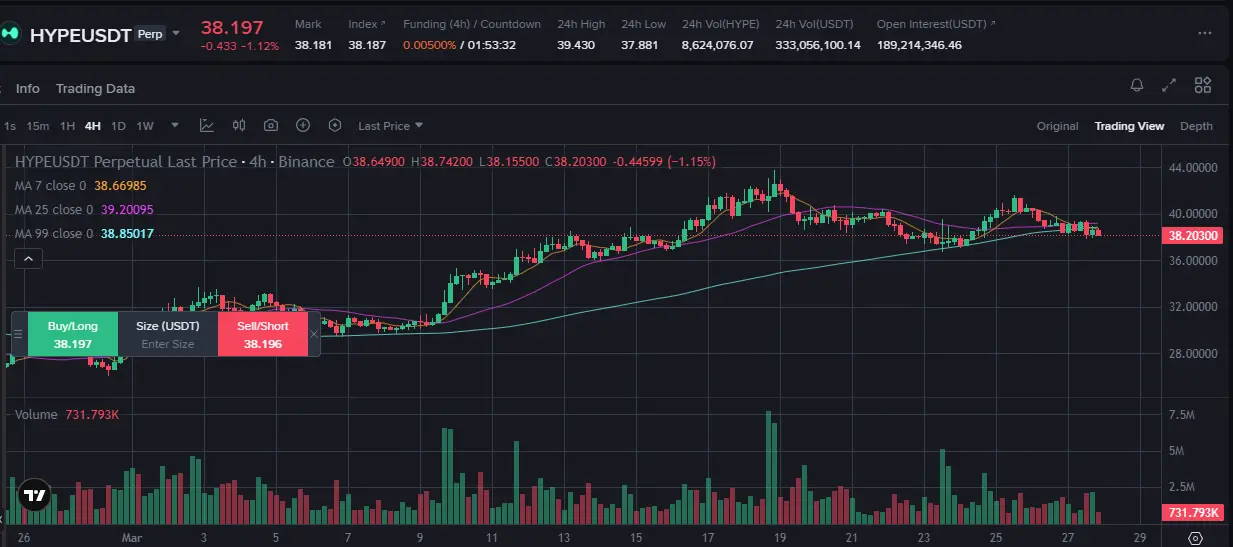Collapse the indicator legend with chevron
Image resolution: width=1233 pixels, height=547 pixels.
coord(29,259)
